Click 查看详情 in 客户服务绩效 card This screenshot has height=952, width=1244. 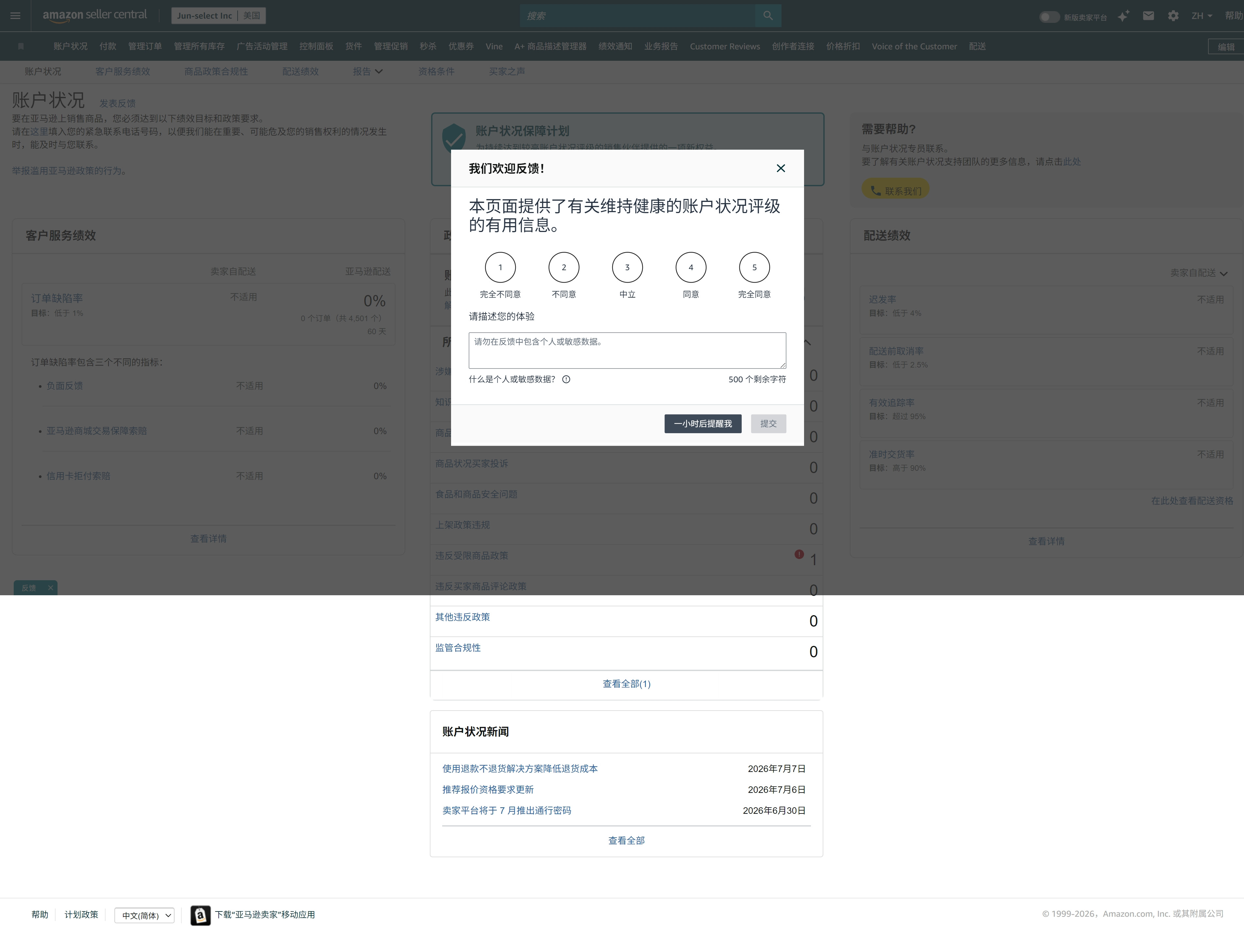point(209,539)
